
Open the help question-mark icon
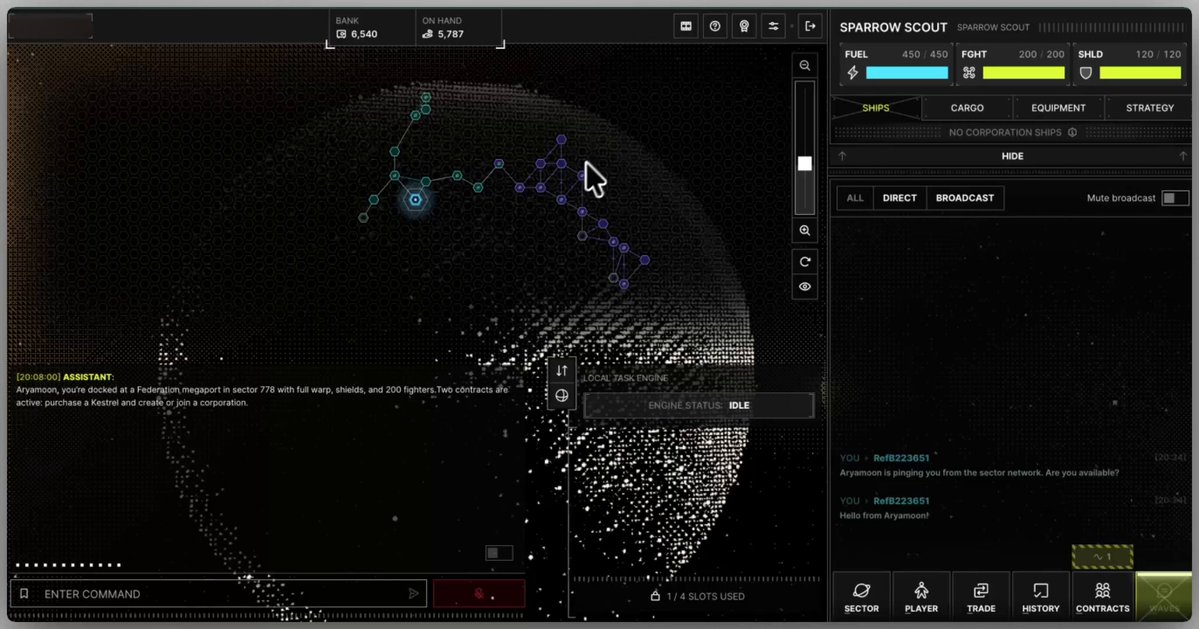715,26
